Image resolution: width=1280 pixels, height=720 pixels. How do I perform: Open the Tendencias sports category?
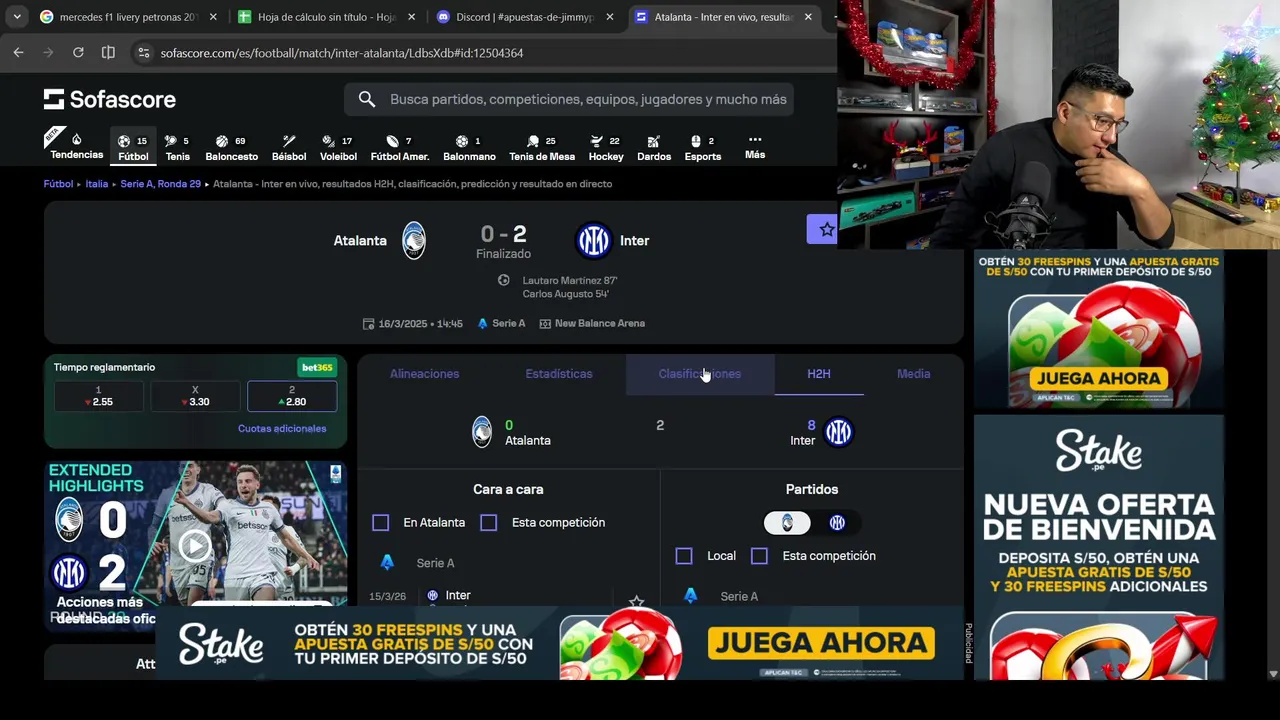coord(77,147)
